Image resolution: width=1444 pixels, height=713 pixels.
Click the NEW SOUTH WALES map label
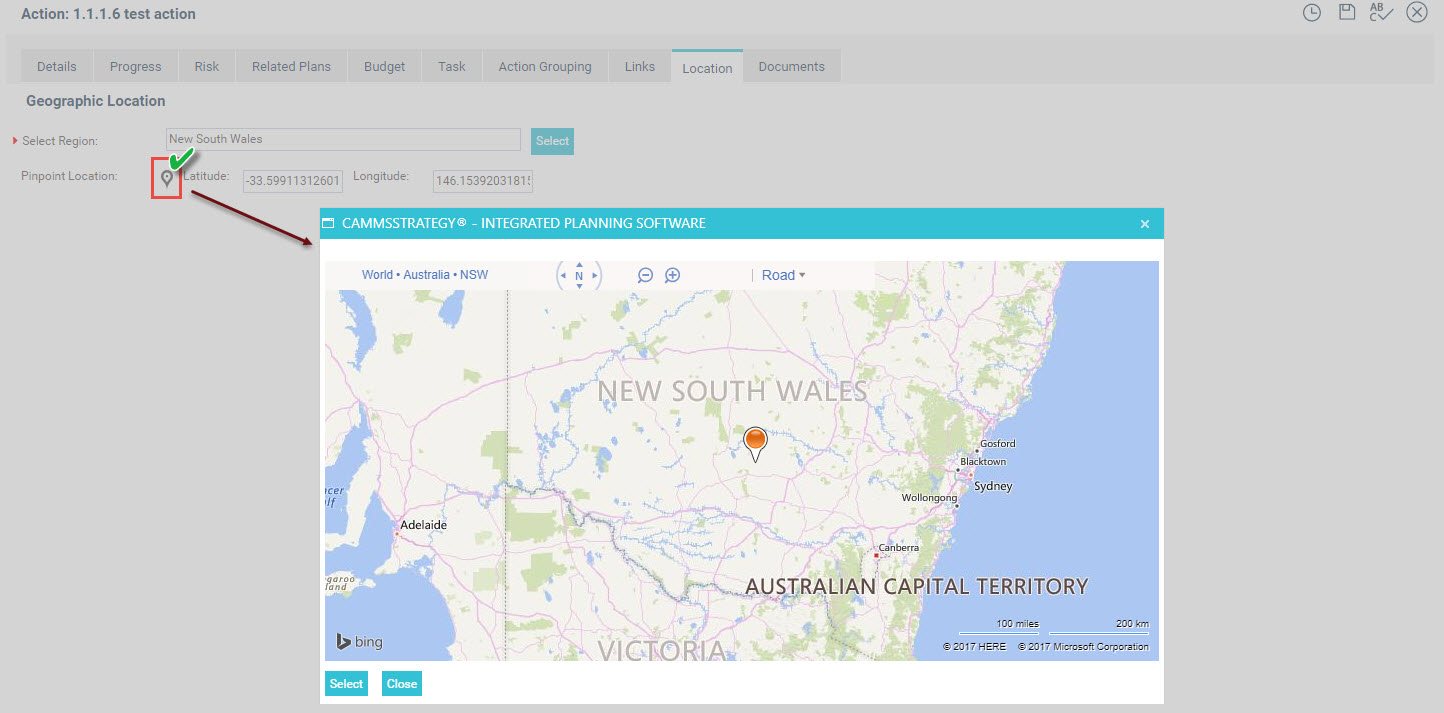pyautogui.click(x=732, y=391)
